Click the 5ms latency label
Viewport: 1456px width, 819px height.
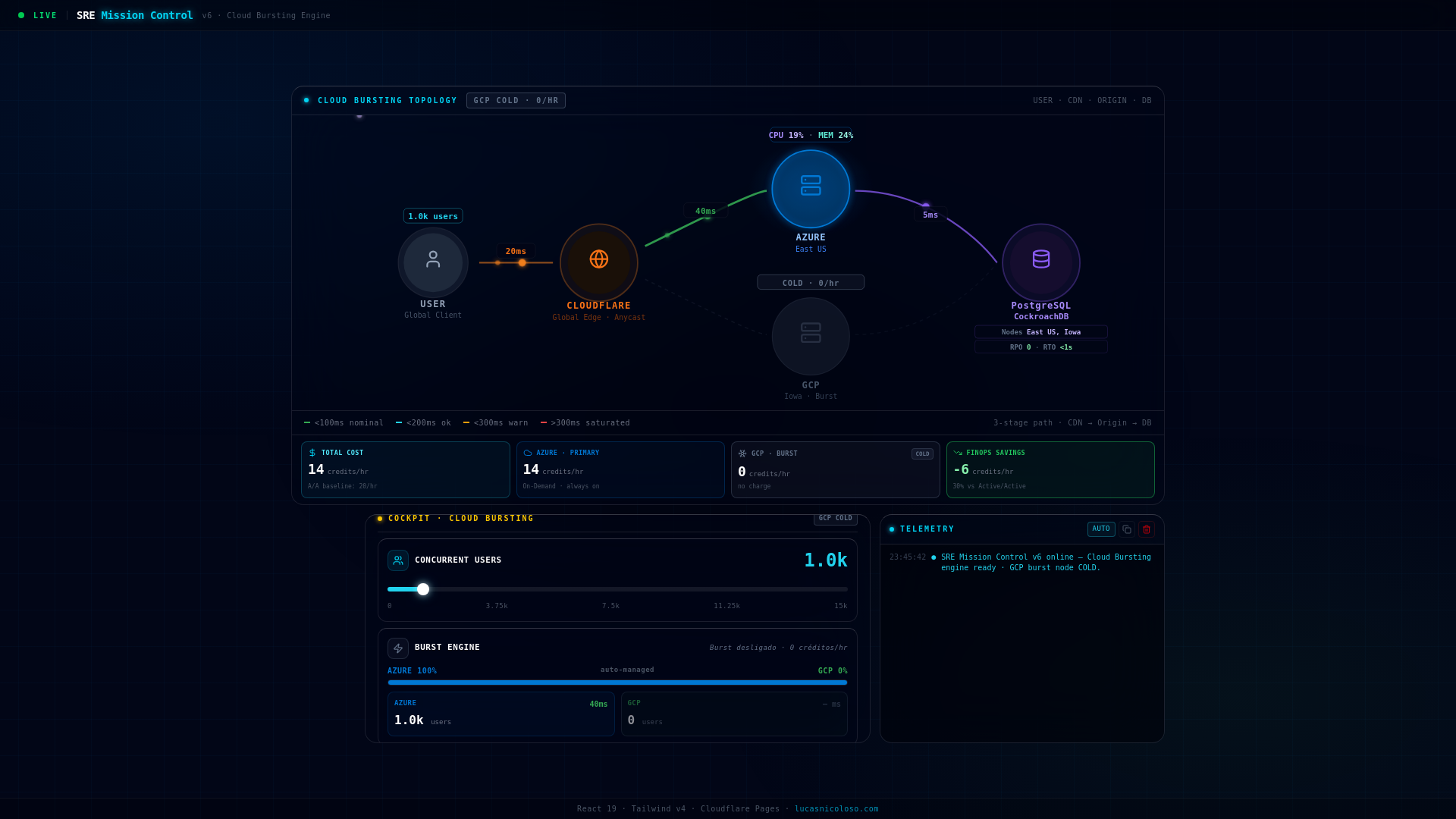pos(930,215)
